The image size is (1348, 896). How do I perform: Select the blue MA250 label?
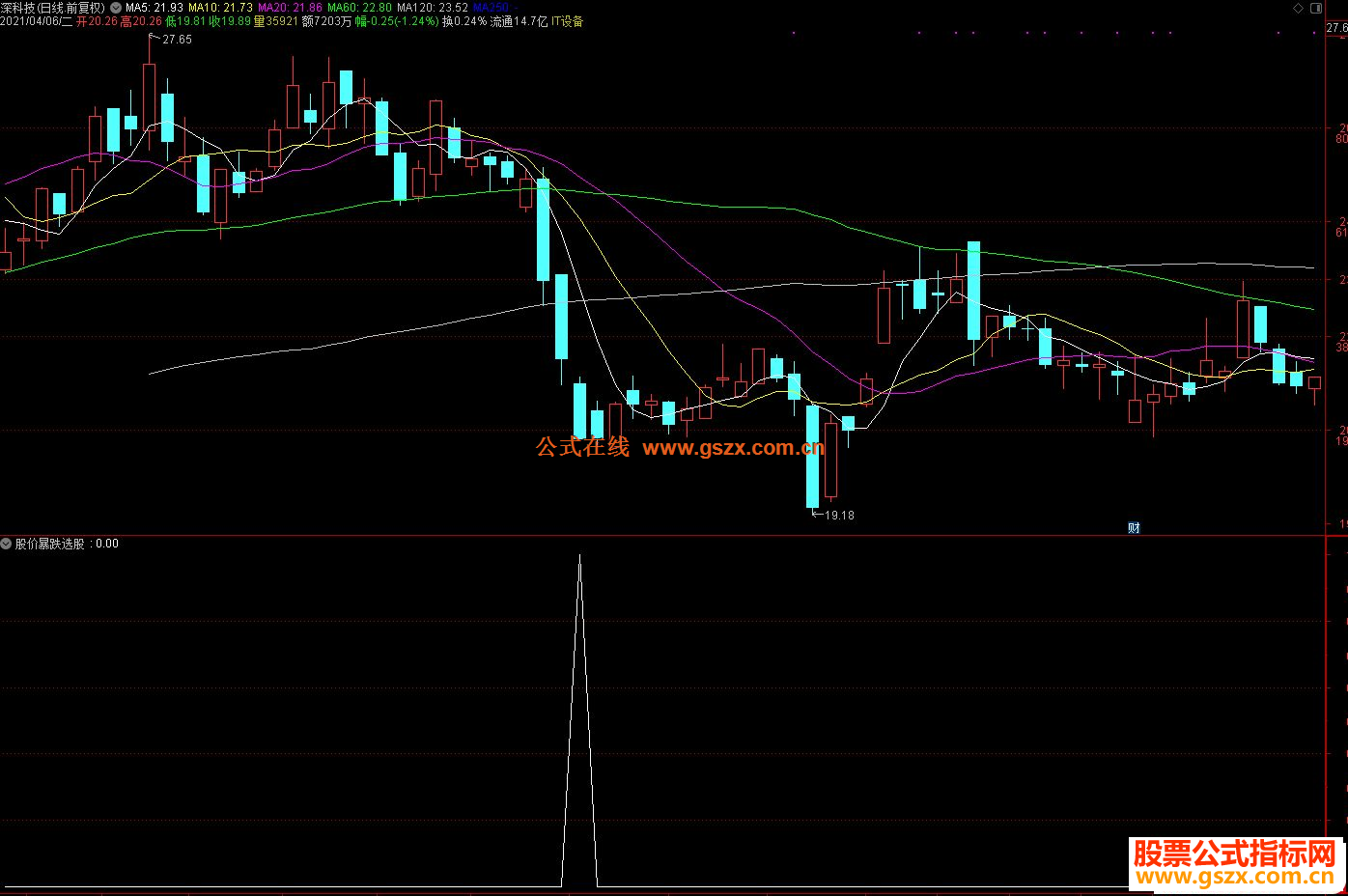pos(494,8)
